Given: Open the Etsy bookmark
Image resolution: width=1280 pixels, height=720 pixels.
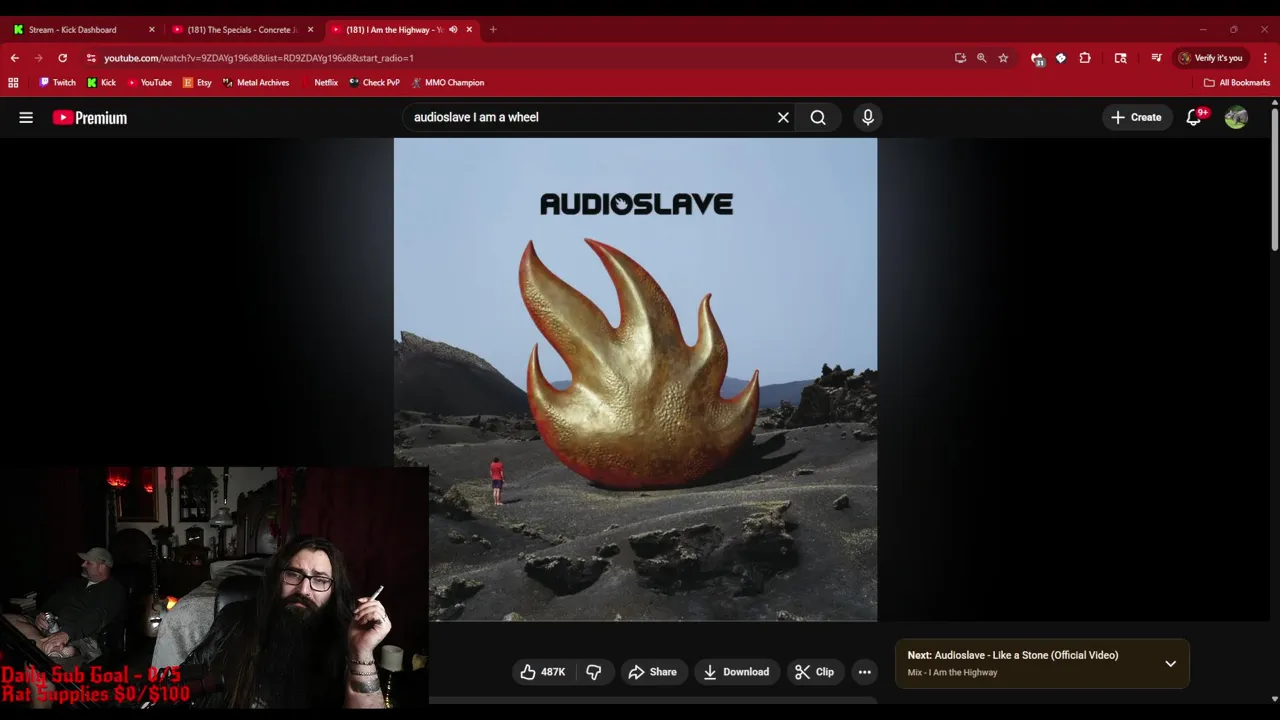Looking at the screenshot, I should (x=197, y=83).
